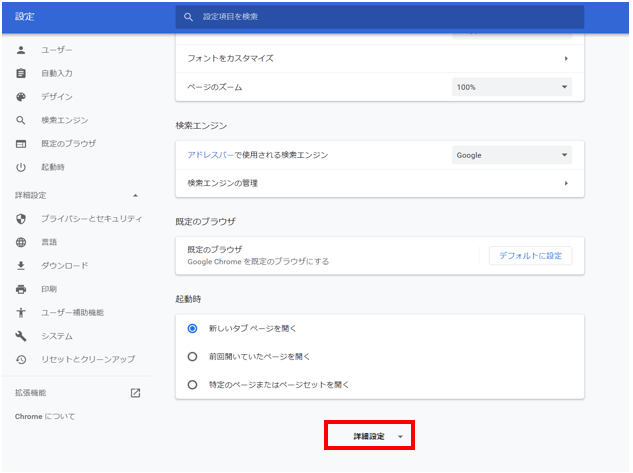Select 新しいタブ ページを開く radio button

click(193, 328)
